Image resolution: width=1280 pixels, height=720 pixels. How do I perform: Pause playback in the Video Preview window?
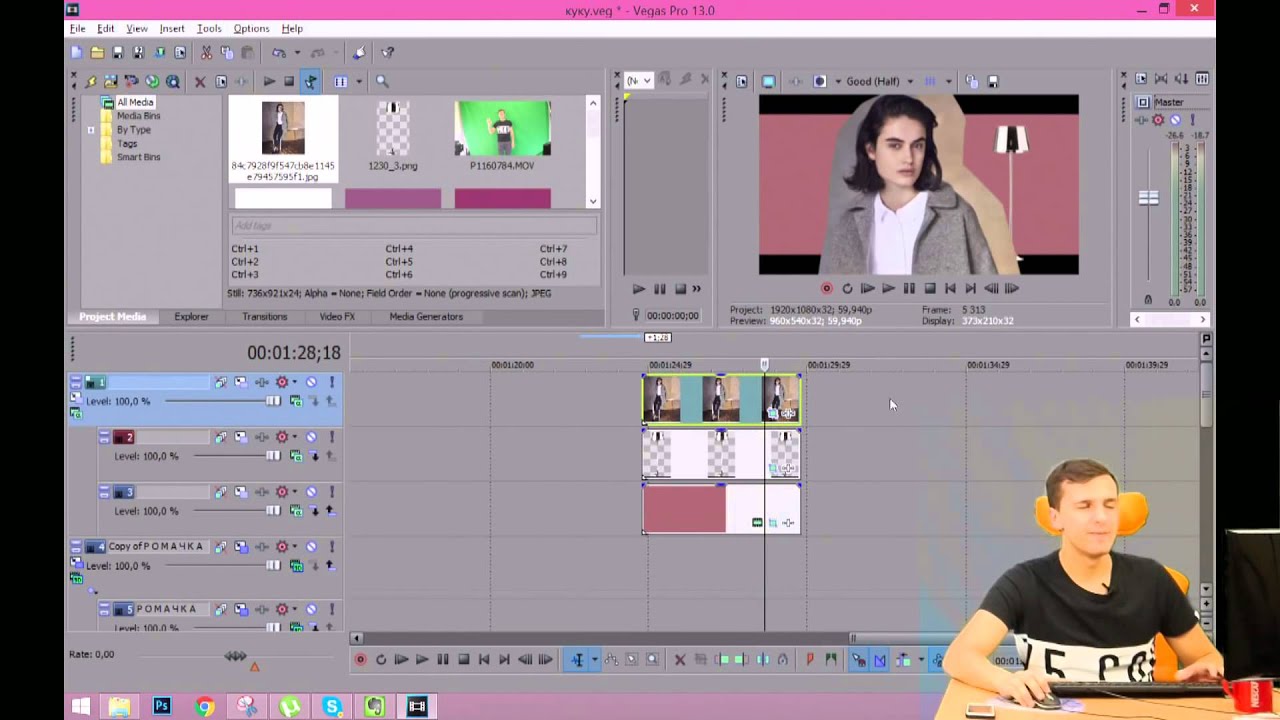pos(909,288)
